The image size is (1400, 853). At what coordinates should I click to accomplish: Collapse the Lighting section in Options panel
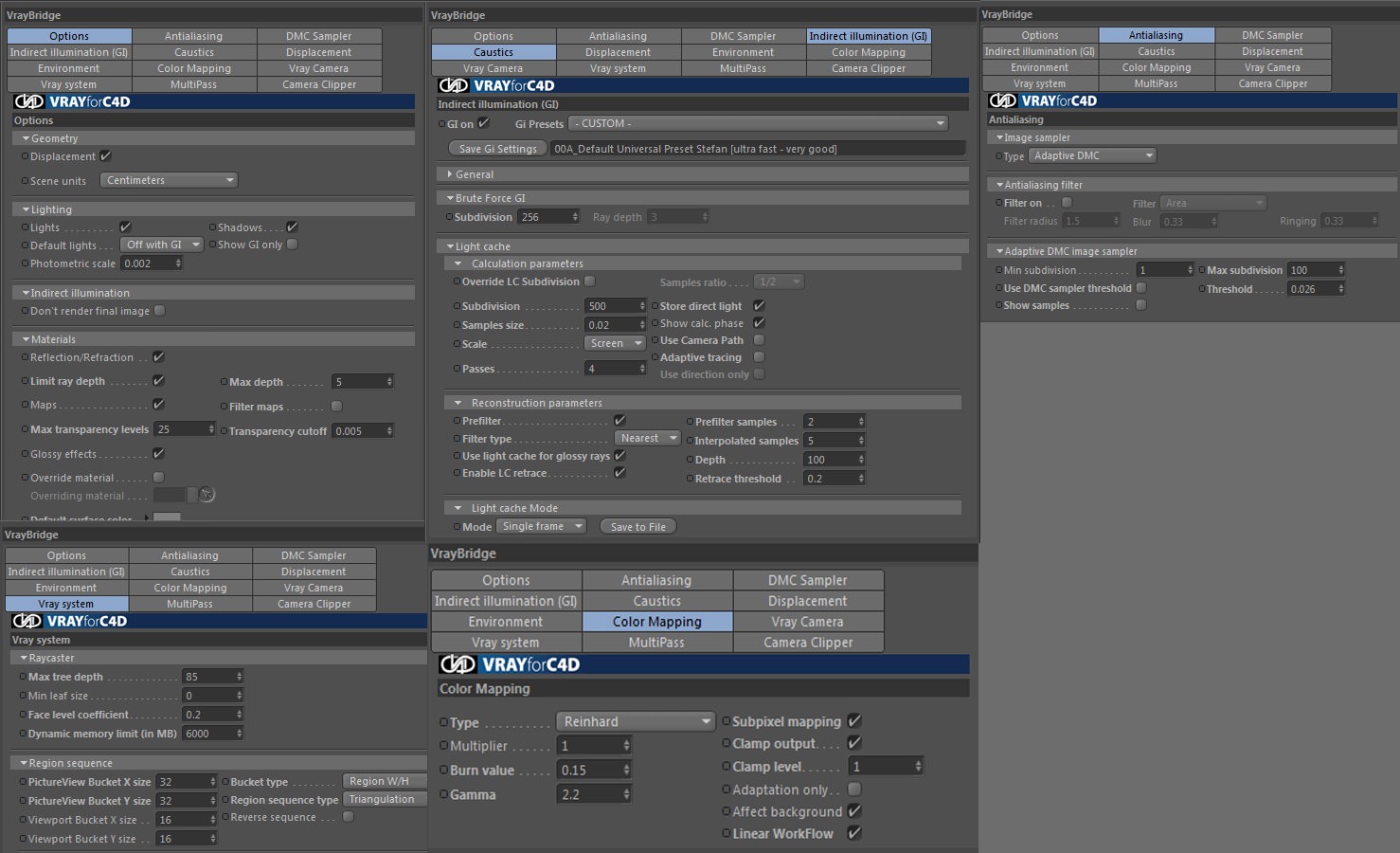pyautogui.click(x=26, y=209)
